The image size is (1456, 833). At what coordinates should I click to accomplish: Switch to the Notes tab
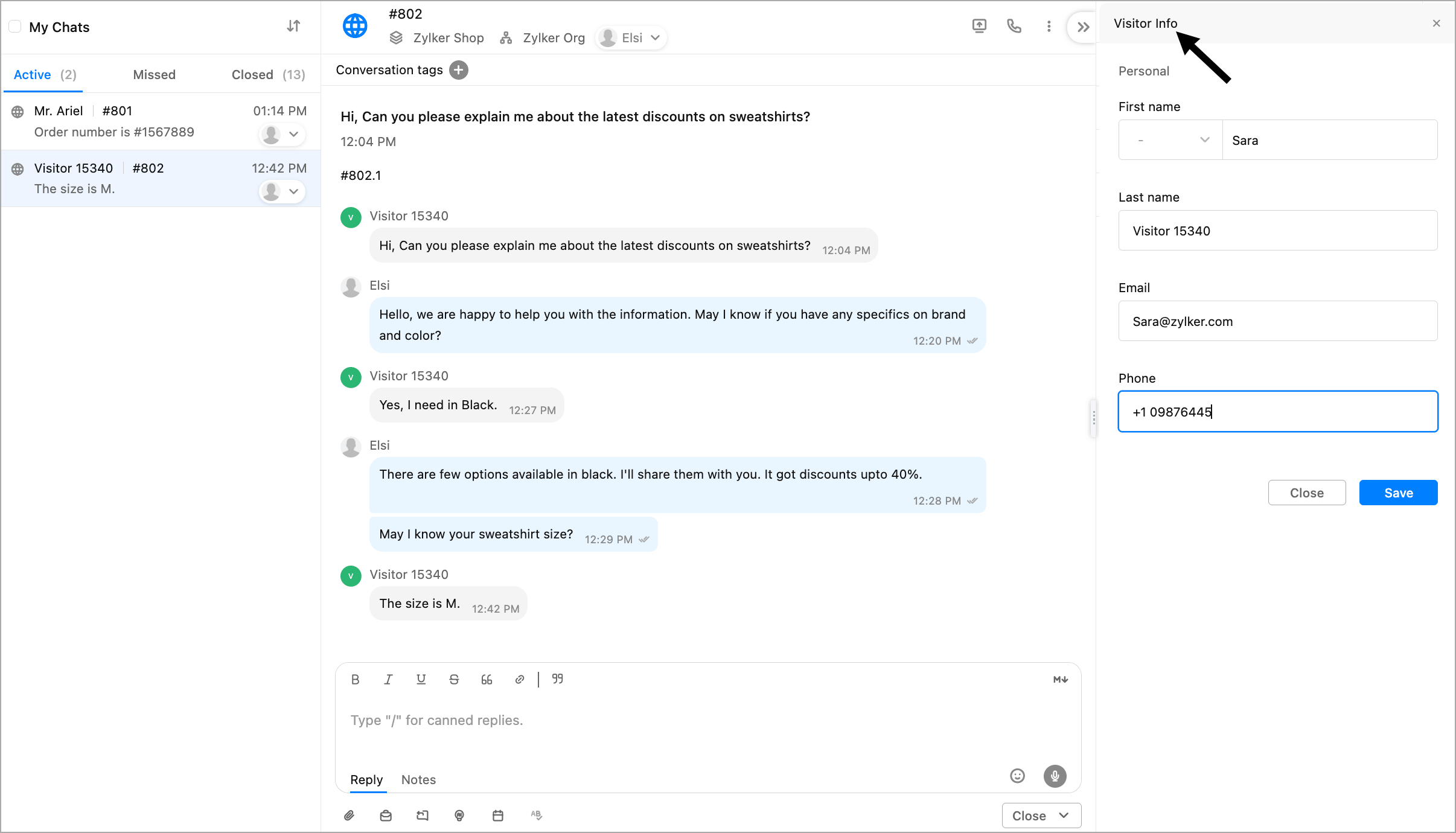click(x=418, y=780)
